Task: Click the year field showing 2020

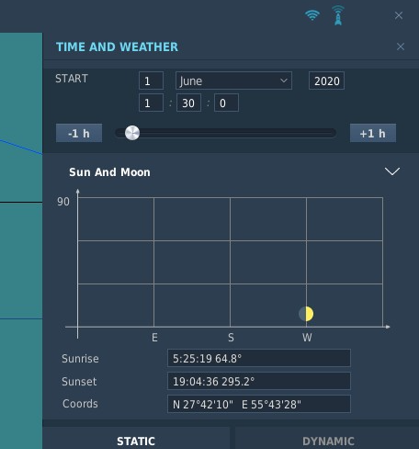Action: click(327, 81)
